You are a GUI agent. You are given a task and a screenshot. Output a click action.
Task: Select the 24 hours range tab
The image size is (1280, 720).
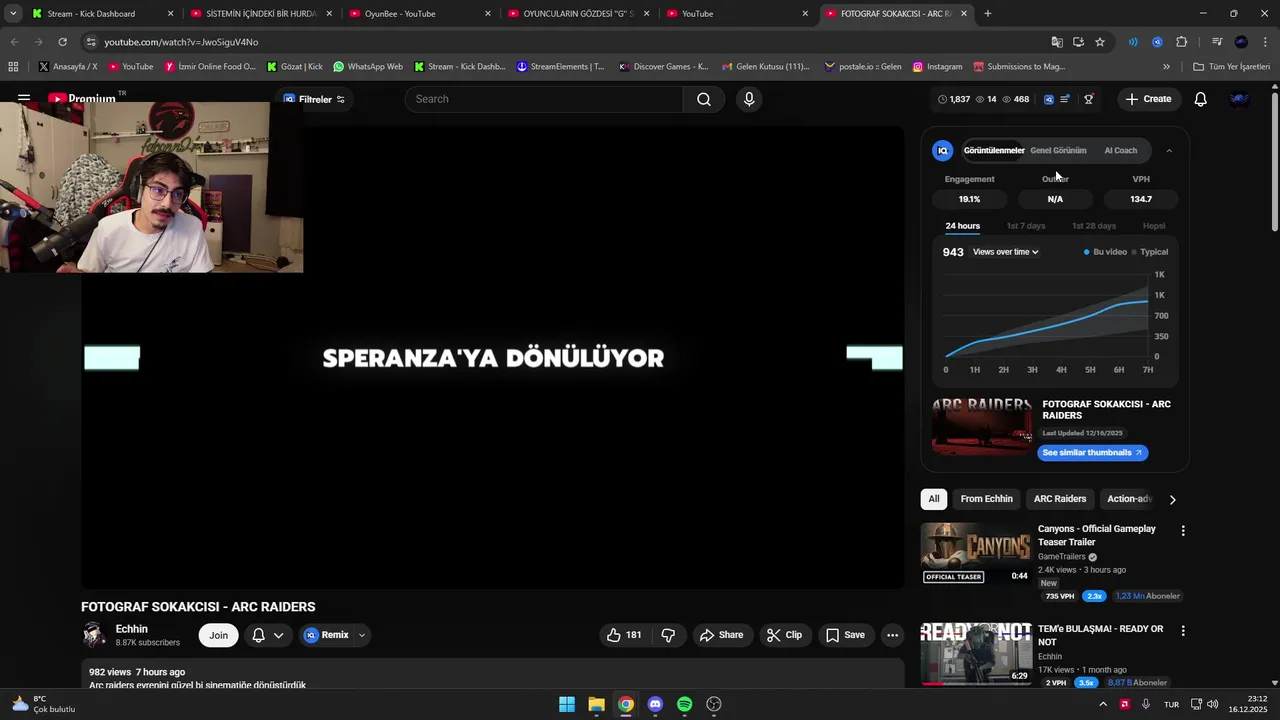pyautogui.click(x=962, y=226)
